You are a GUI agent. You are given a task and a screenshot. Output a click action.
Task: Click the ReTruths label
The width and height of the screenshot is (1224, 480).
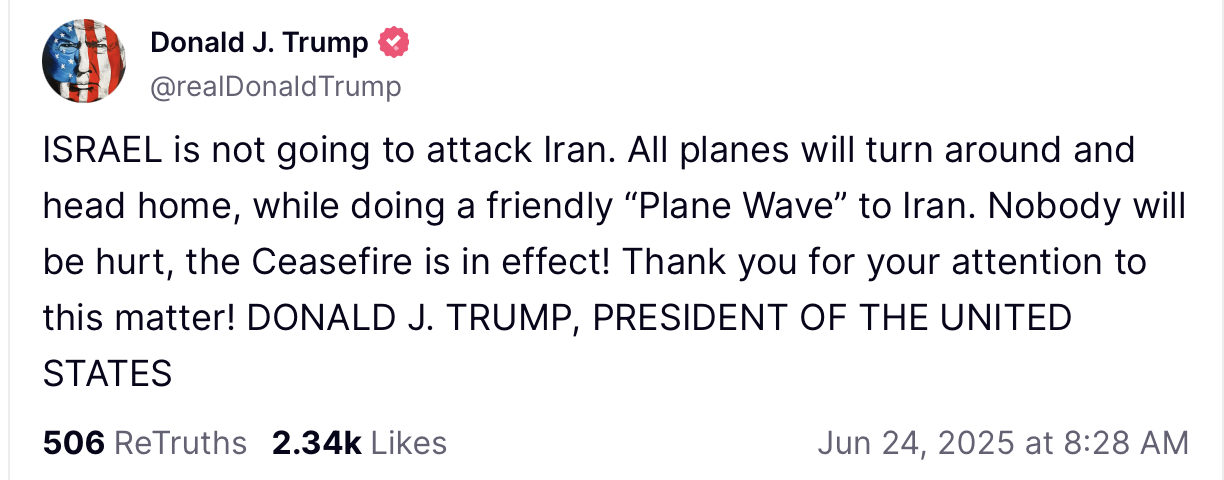180,442
